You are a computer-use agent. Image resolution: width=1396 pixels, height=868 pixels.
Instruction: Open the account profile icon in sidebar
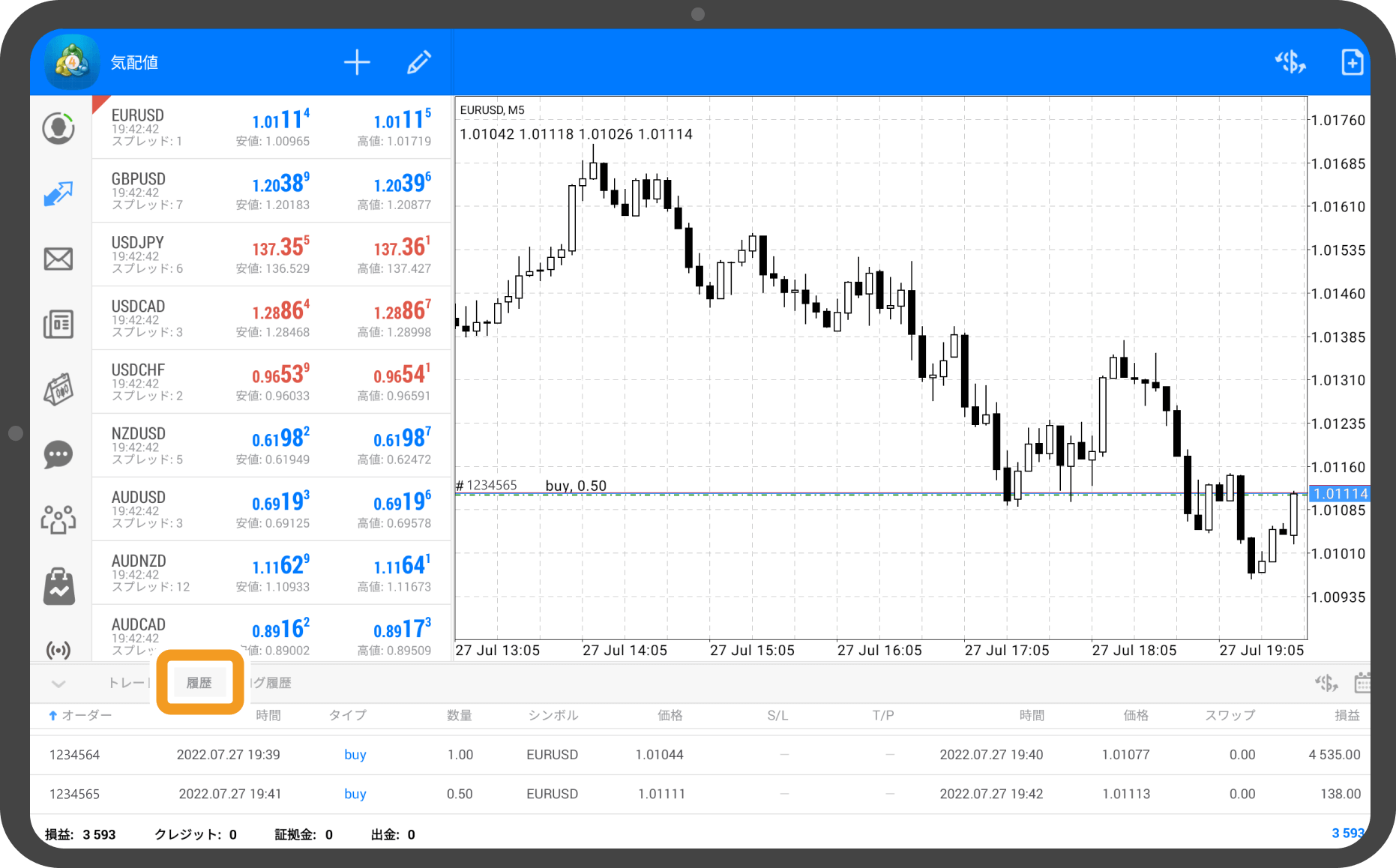coord(58,128)
